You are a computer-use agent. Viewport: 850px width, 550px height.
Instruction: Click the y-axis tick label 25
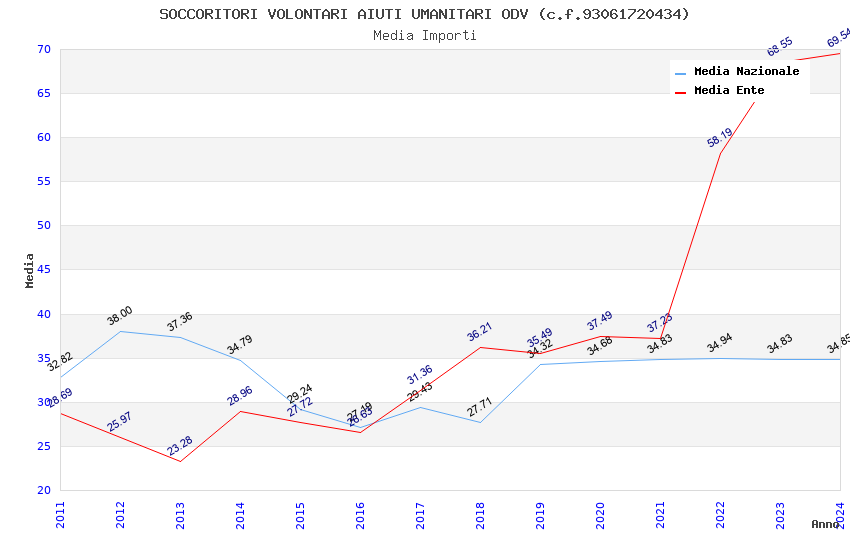(x=44, y=447)
